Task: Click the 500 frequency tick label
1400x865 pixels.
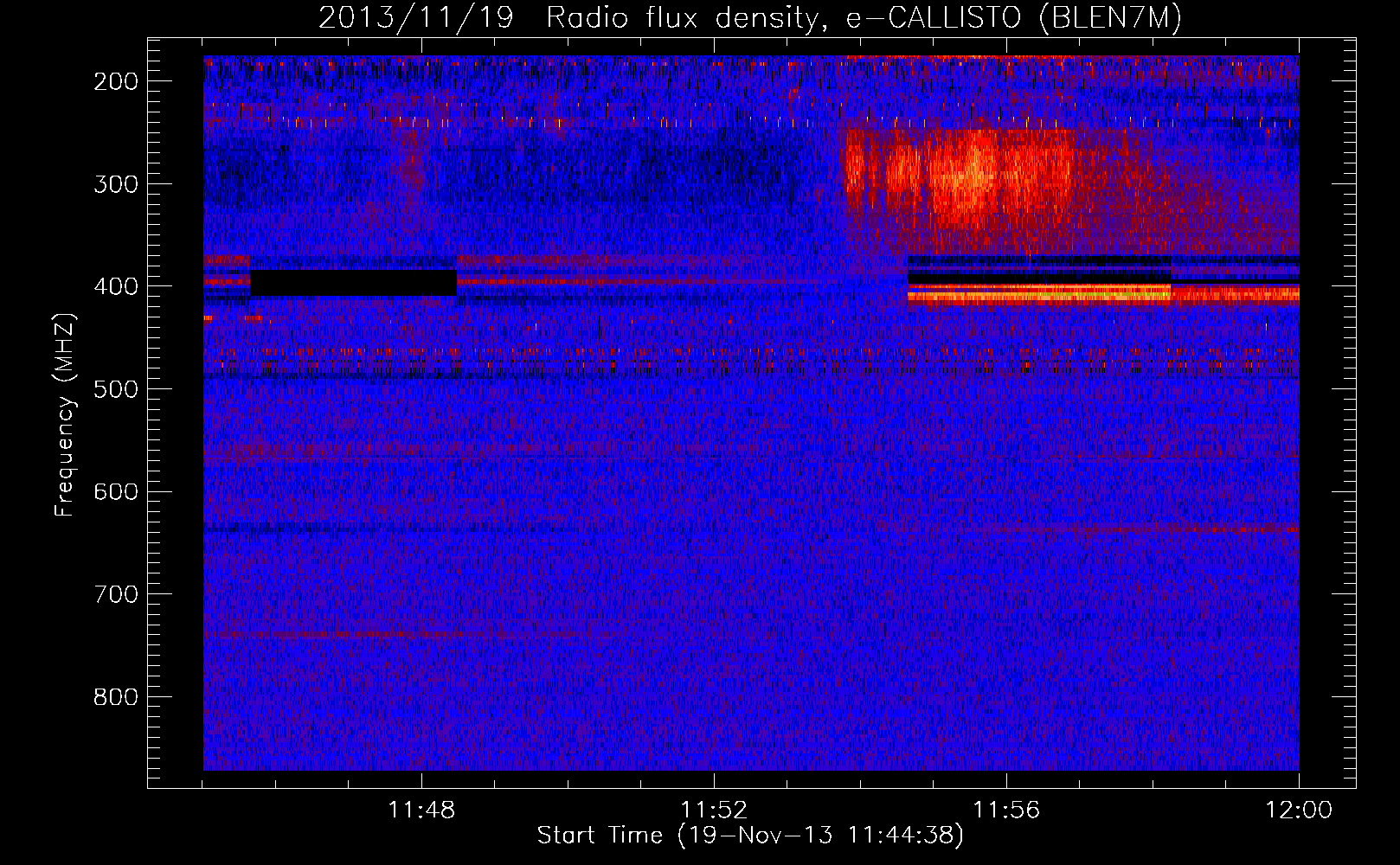Action: point(116,389)
